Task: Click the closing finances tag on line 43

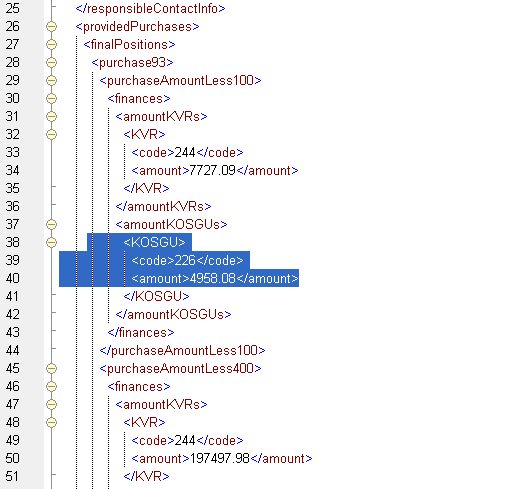Action: pyautogui.click(x=141, y=333)
